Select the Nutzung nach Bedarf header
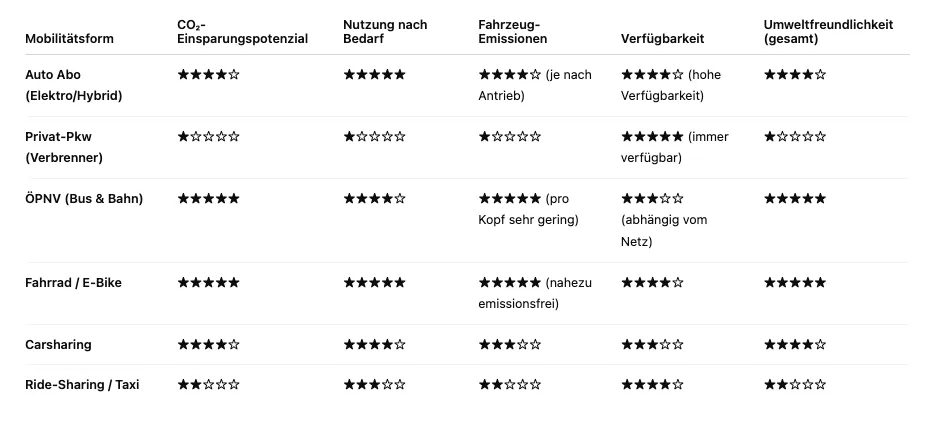 [385, 32]
